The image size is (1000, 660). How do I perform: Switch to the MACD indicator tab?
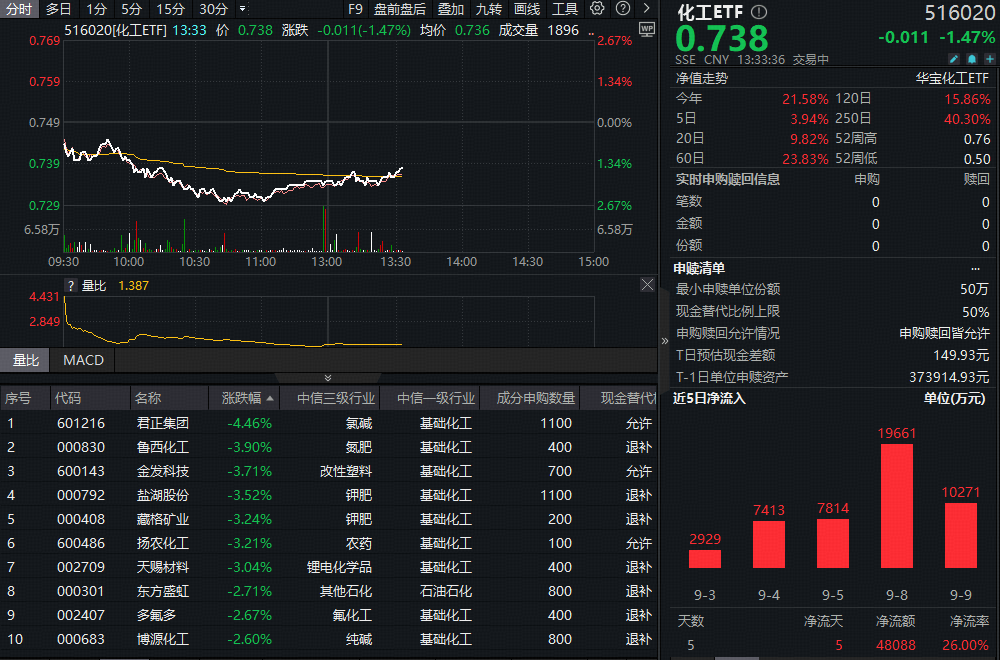pos(81,360)
